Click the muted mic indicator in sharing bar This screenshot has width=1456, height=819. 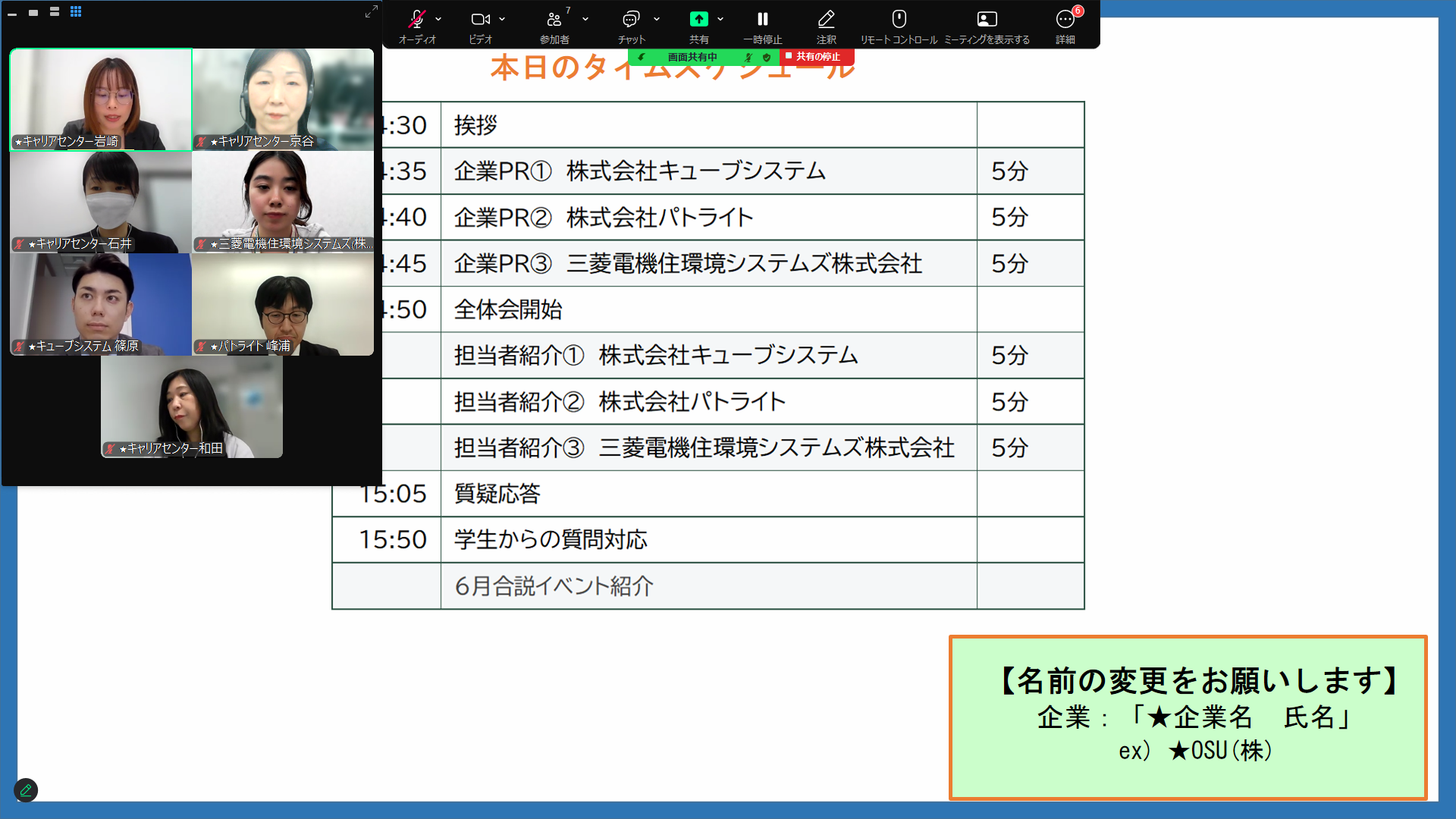pos(748,57)
